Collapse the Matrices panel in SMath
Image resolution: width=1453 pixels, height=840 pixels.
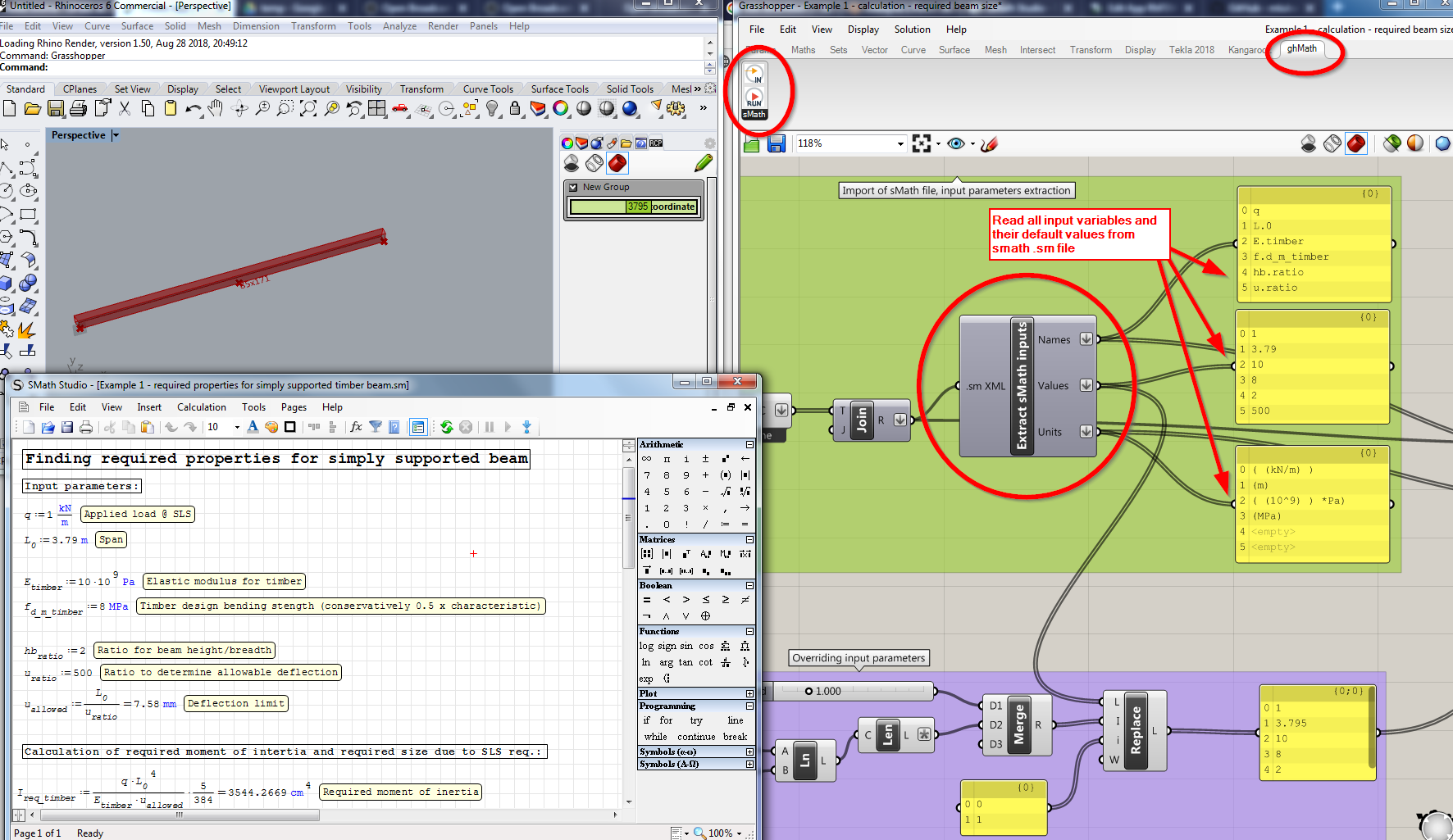pos(749,539)
